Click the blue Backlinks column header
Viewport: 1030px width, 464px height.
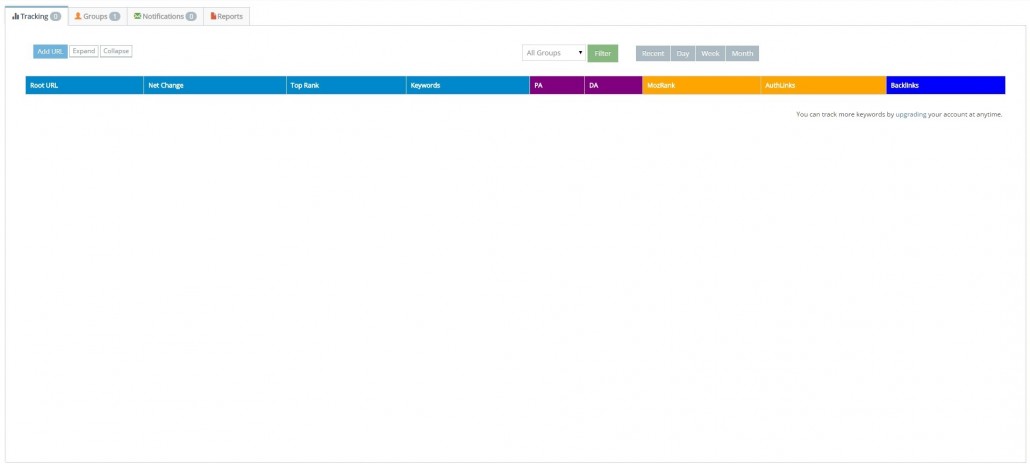coord(904,85)
